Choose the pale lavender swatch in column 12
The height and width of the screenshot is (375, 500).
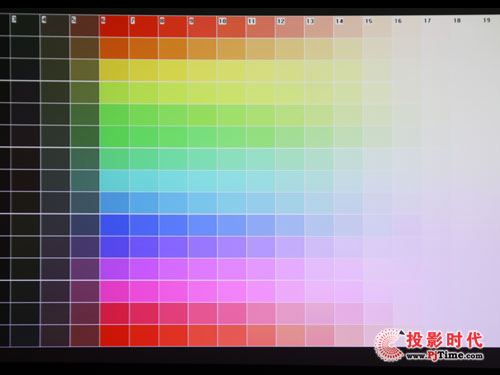289,247
